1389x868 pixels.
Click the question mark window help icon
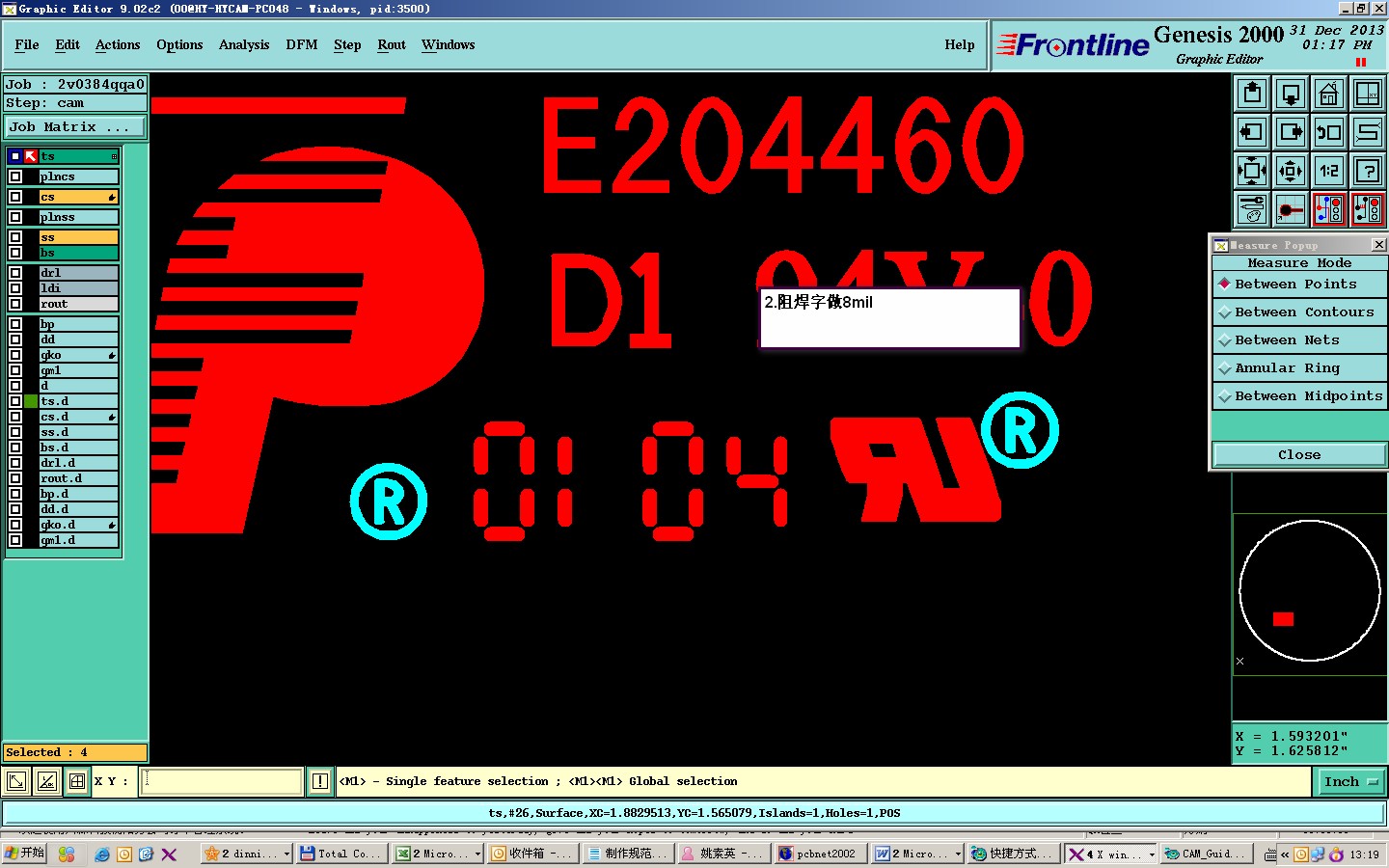[x=1368, y=171]
